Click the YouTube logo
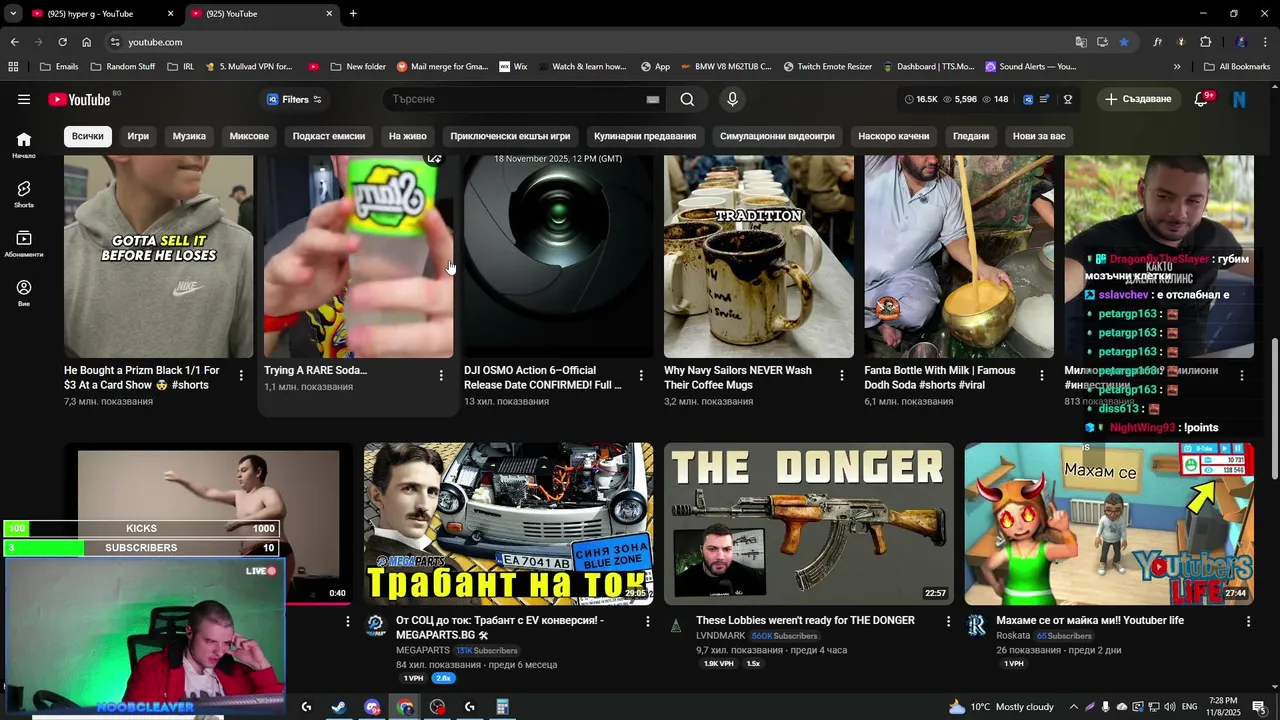 tap(79, 99)
